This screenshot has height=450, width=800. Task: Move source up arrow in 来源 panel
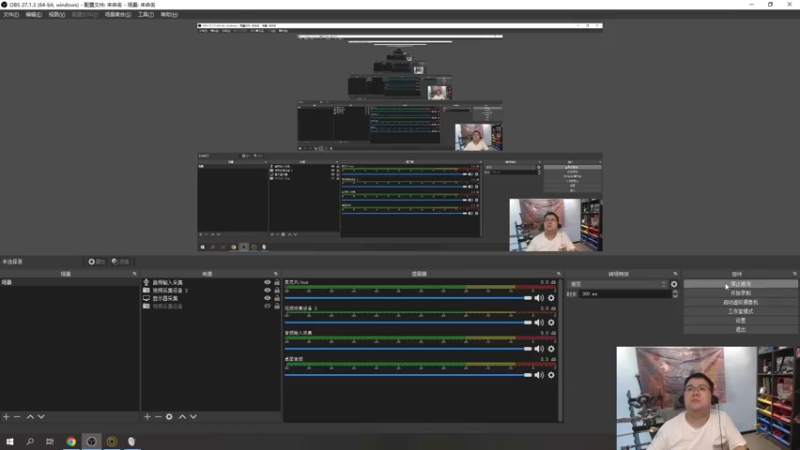pyautogui.click(x=182, y=417)
